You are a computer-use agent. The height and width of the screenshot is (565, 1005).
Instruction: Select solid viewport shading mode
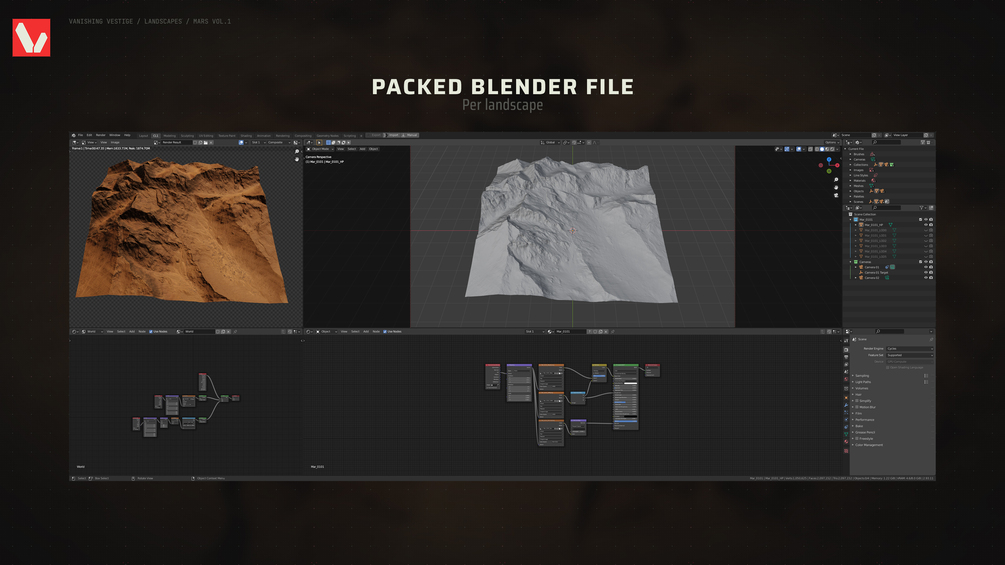(x=822, y=149)
